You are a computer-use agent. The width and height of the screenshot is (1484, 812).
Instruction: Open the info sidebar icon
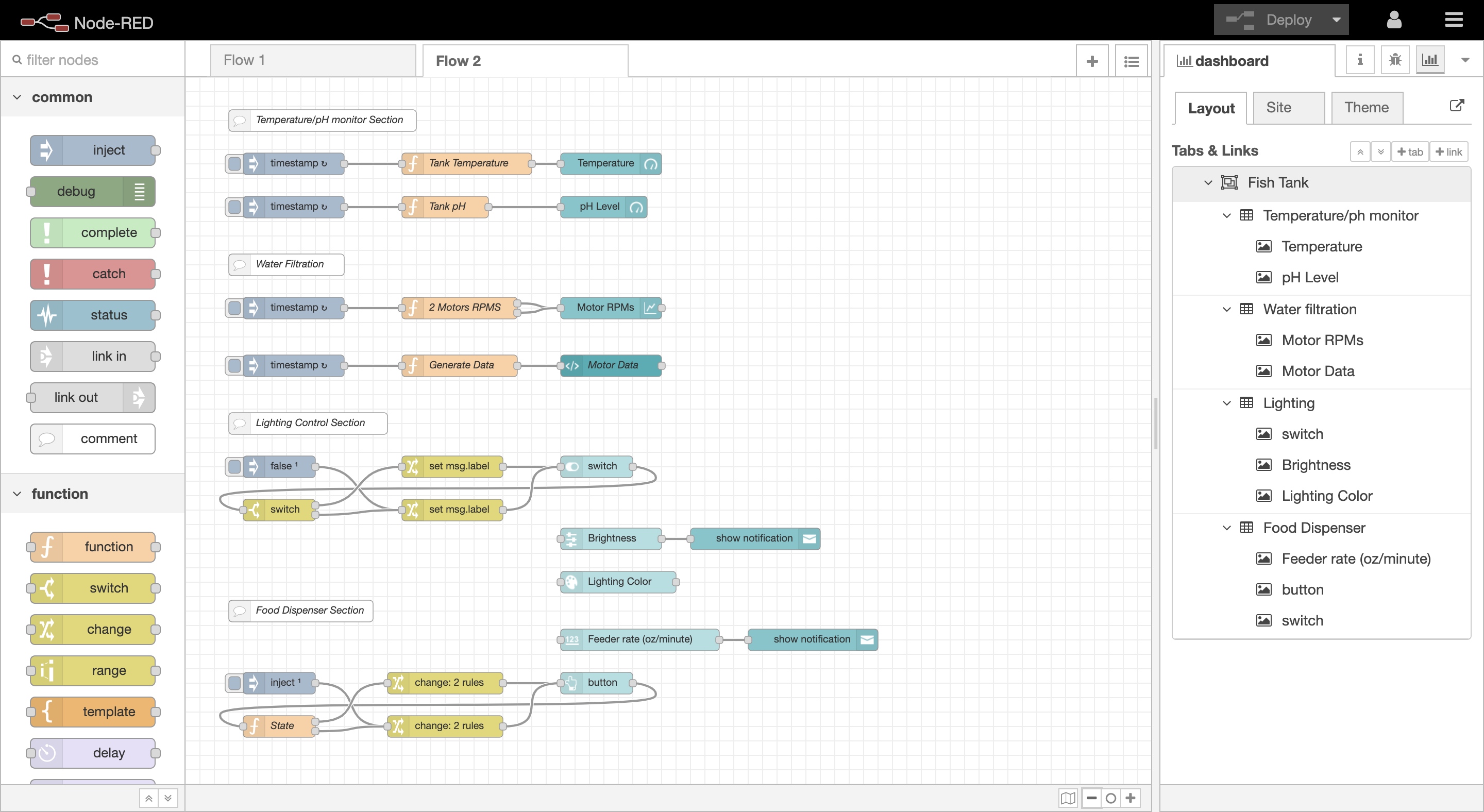[x=1360, y=60]
